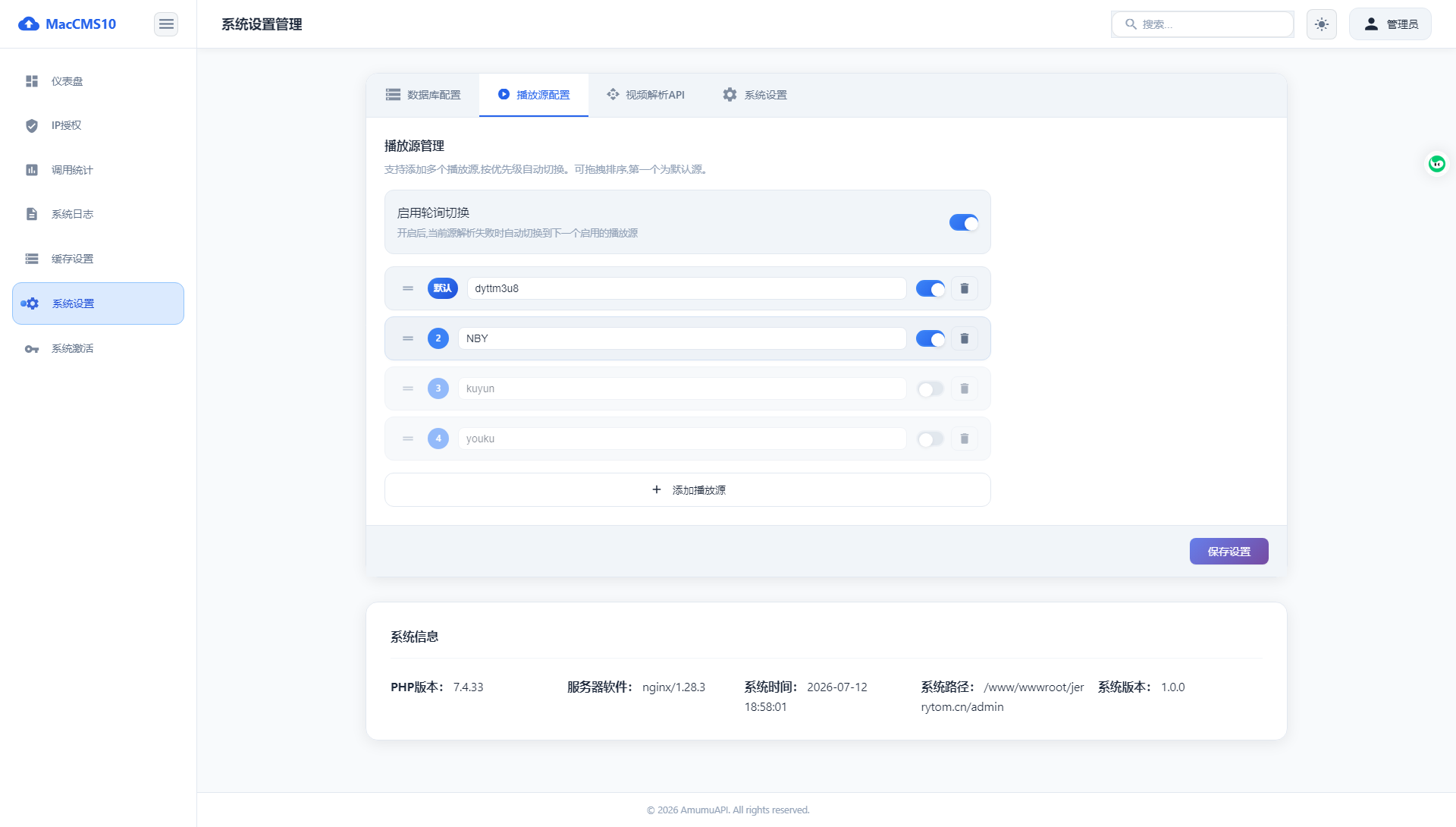Click the MacCMS10 cloud logo icon

29,24
